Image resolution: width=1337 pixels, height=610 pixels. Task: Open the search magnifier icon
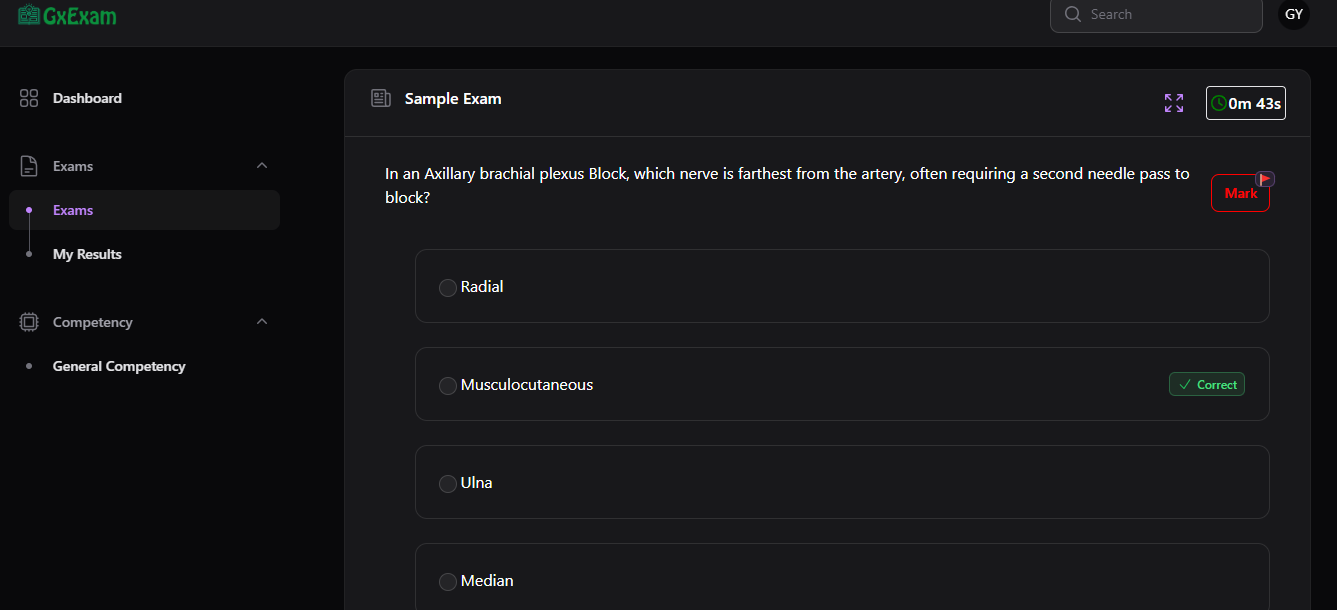[1072, 14]
